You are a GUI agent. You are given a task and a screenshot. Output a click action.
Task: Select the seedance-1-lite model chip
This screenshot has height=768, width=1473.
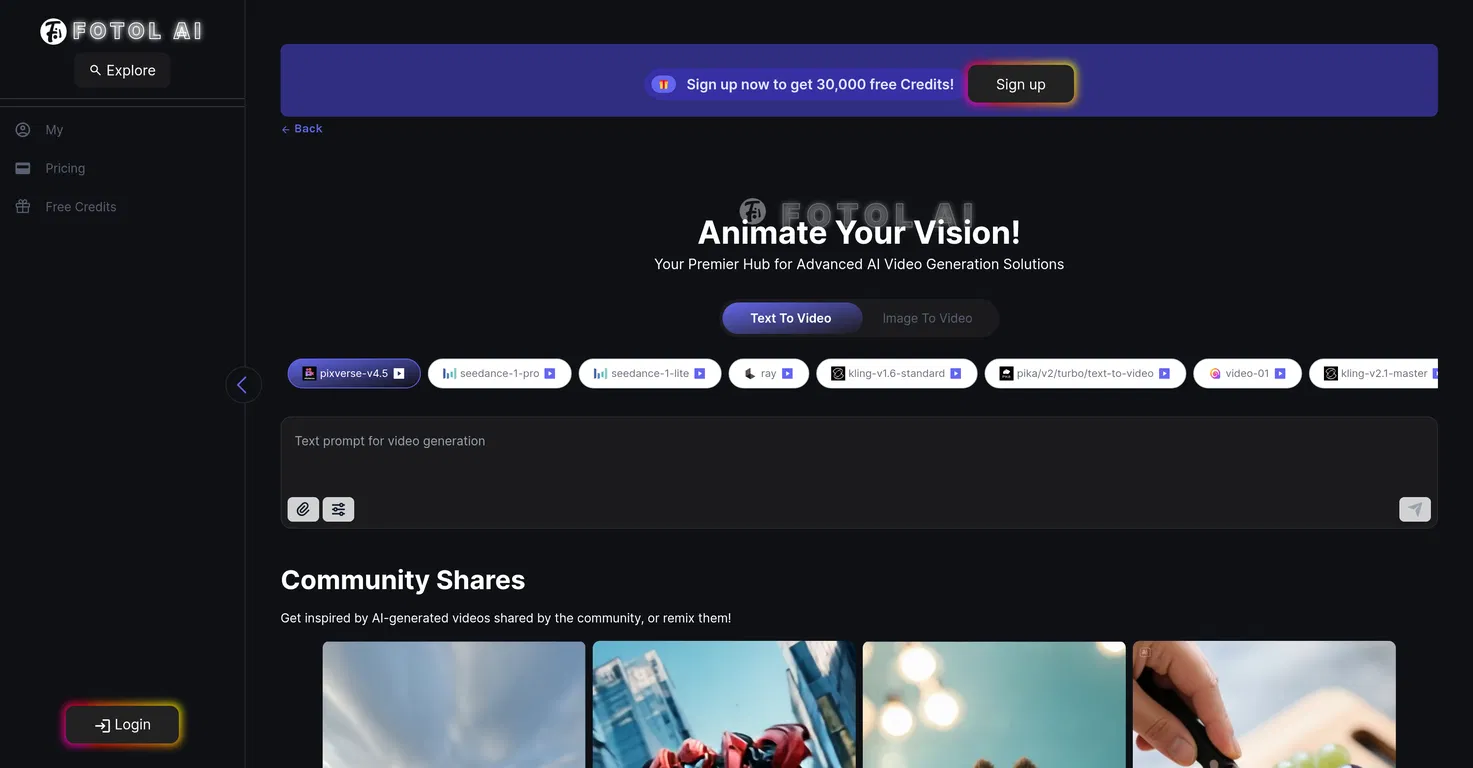(x=650, y=373)
